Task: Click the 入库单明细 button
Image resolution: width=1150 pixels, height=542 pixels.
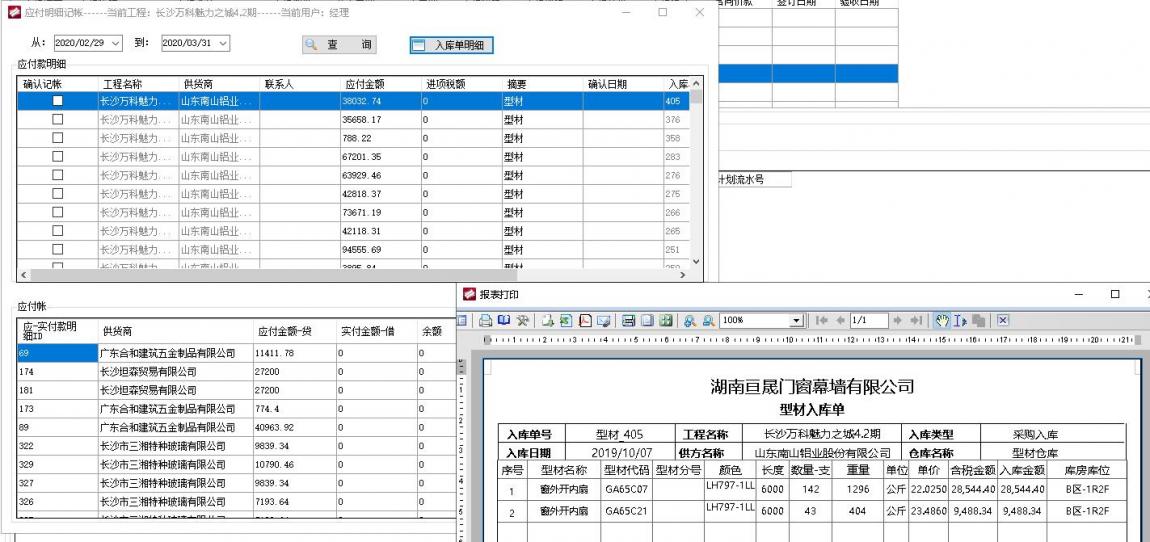Action: 452,45
